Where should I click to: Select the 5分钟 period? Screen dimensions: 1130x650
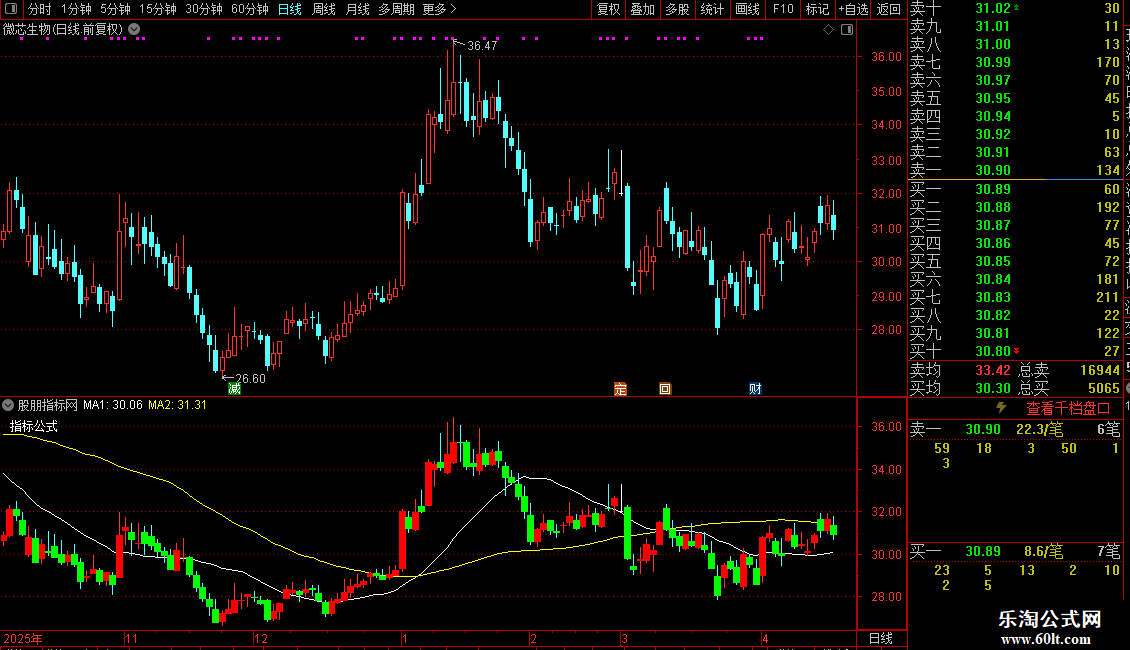click(115, 9)
